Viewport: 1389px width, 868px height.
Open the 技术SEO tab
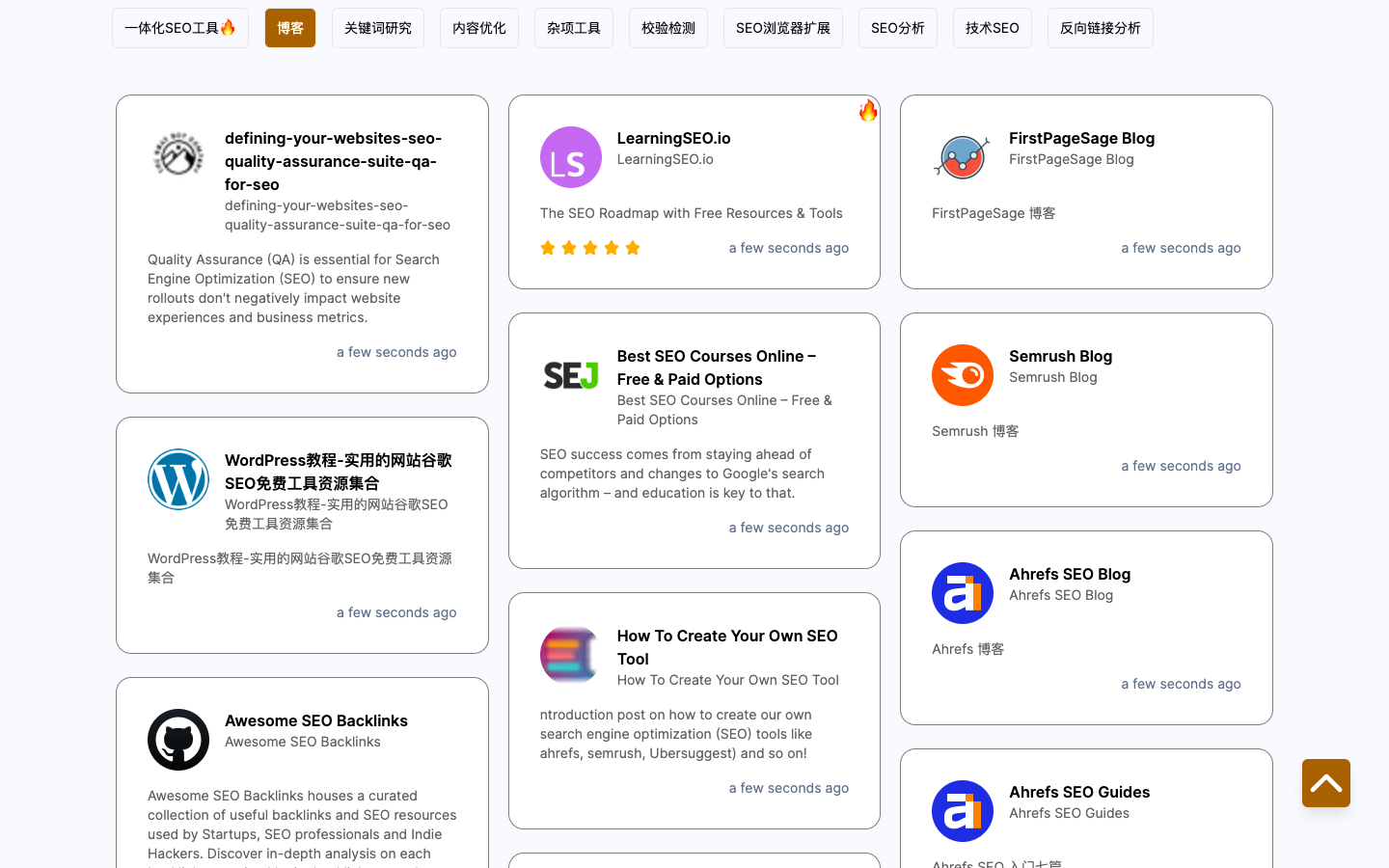pyautogui.click(x=992, y=28)
